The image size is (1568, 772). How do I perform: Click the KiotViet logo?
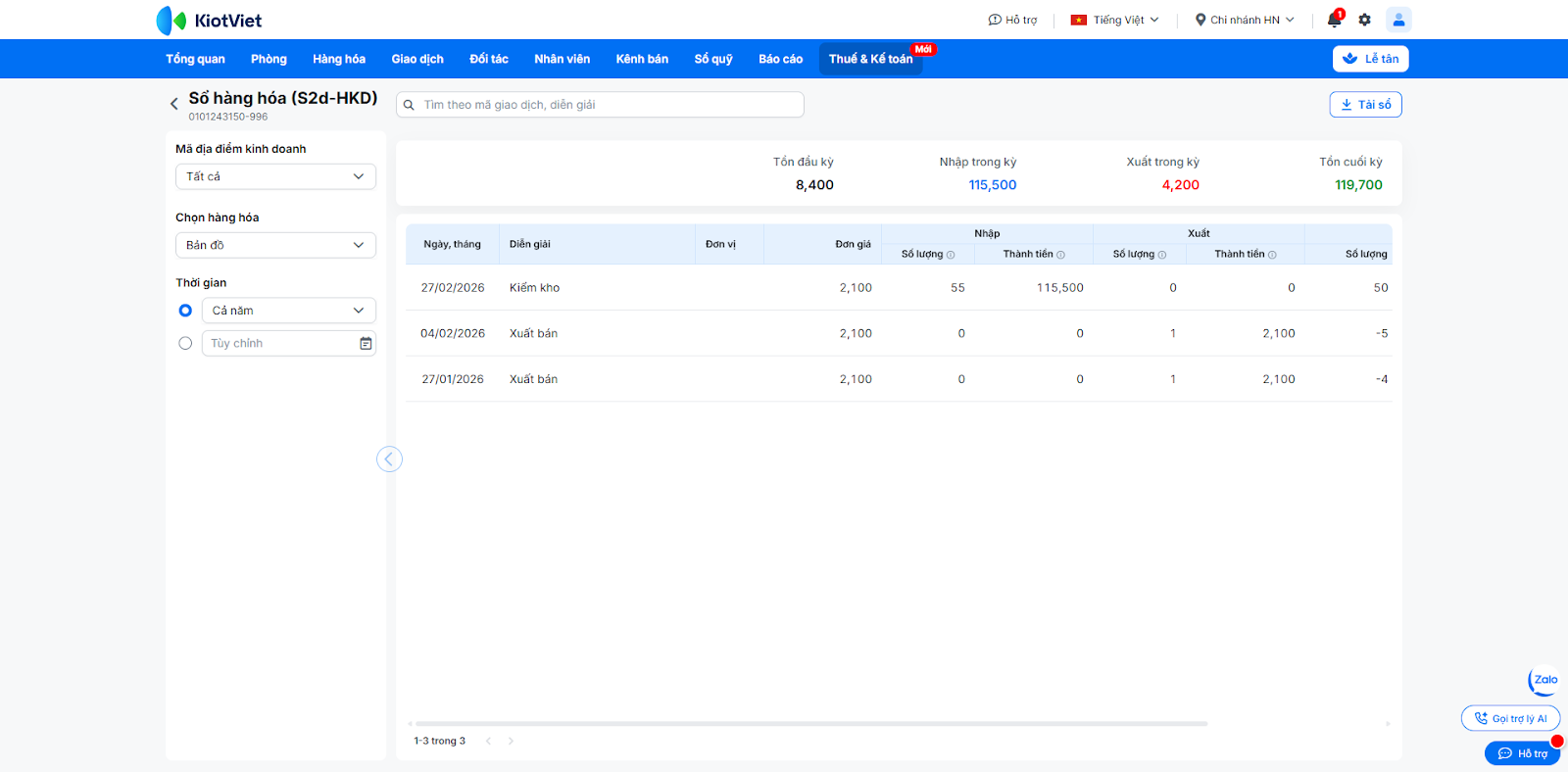point(209,20)
